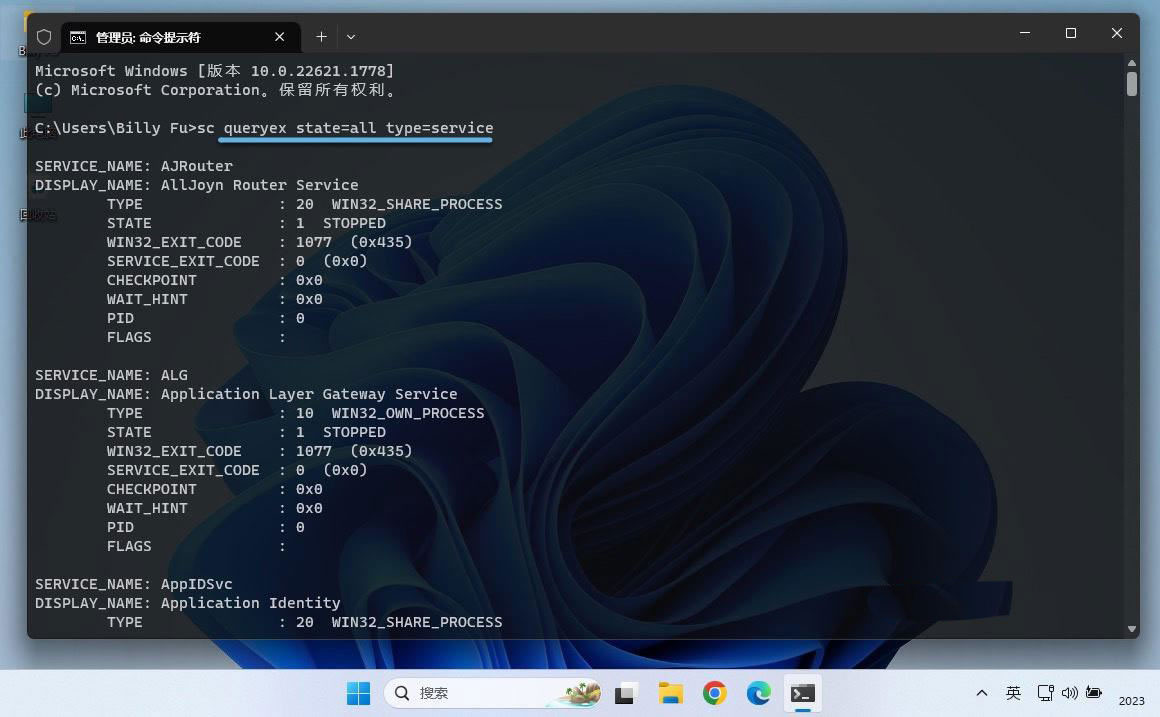Show hidden system tray icons chevron

(982, 693)
